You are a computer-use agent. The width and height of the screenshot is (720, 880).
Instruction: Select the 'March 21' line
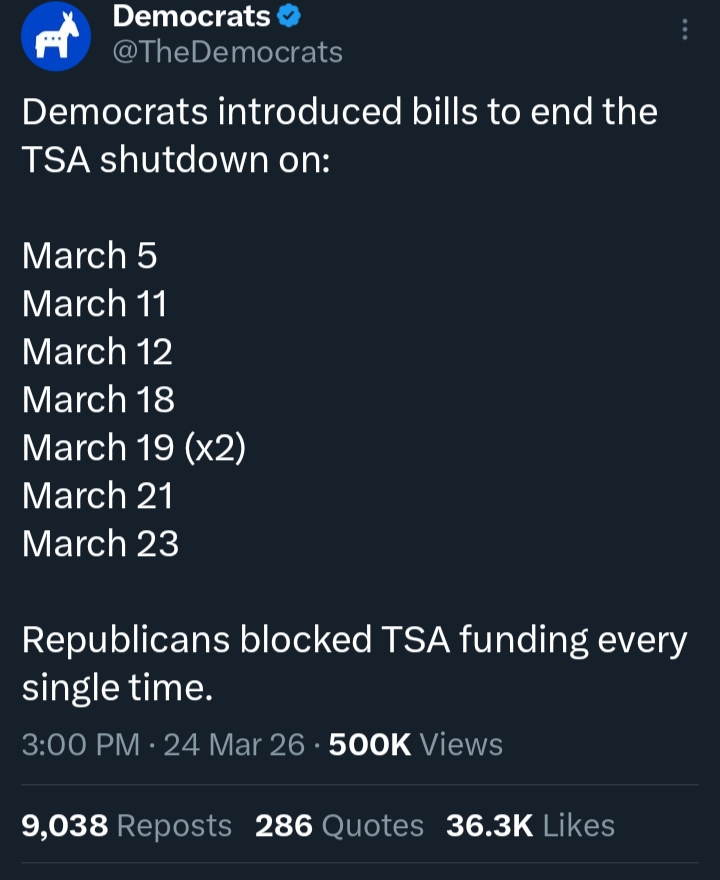click(97, 496)
